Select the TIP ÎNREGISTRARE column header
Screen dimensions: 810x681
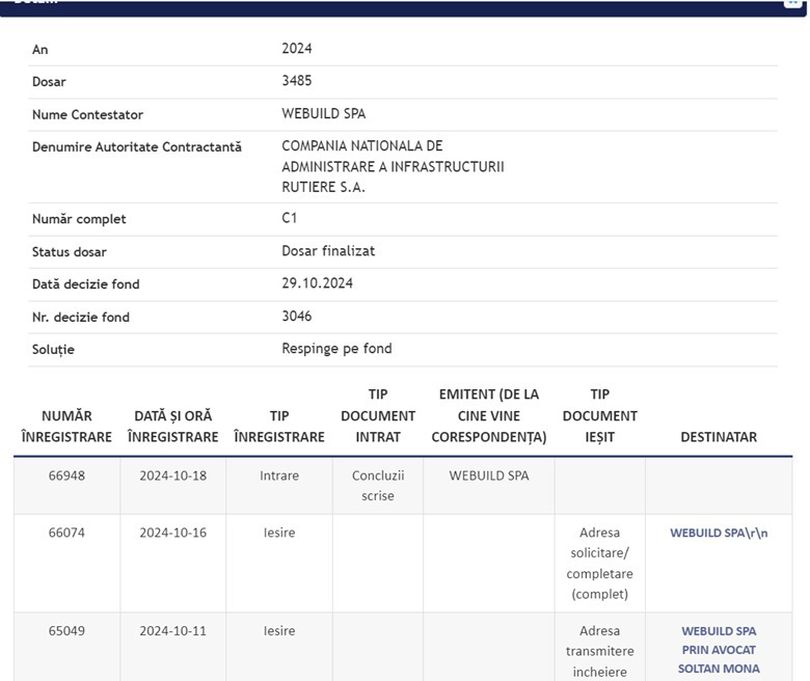[x=279, y=426]
